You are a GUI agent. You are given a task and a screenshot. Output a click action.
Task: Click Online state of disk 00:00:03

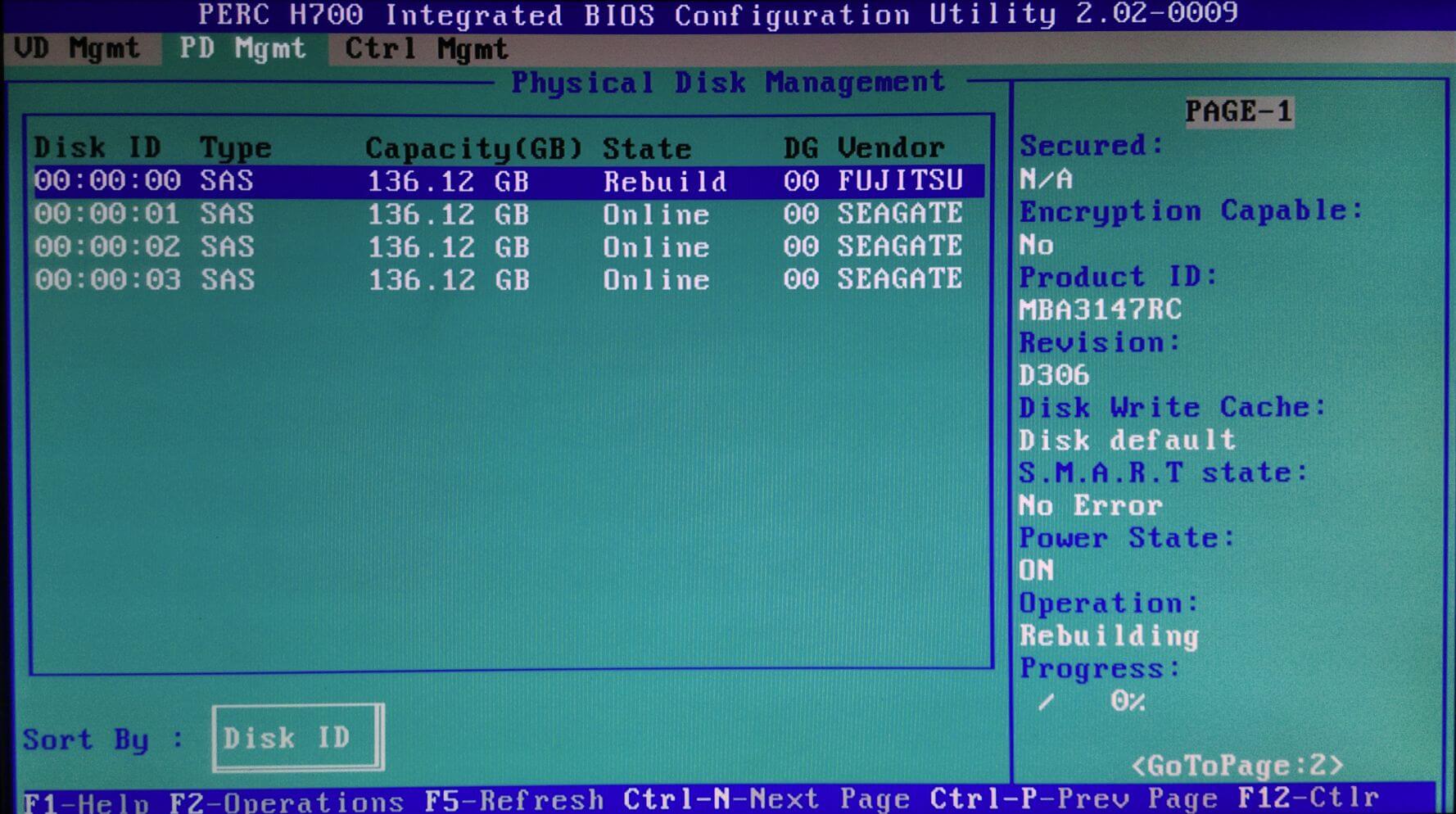(x=656, y=280)
